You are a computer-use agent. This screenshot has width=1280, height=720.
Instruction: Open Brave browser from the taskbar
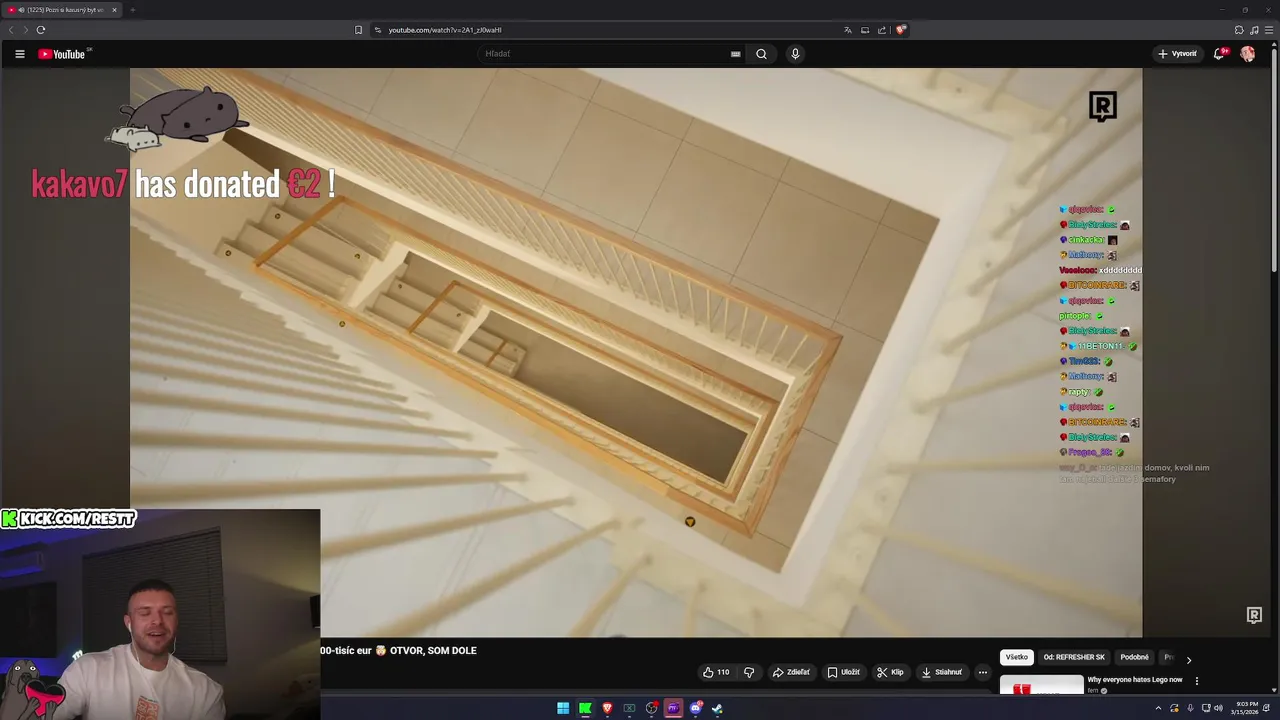pos(607,708)
